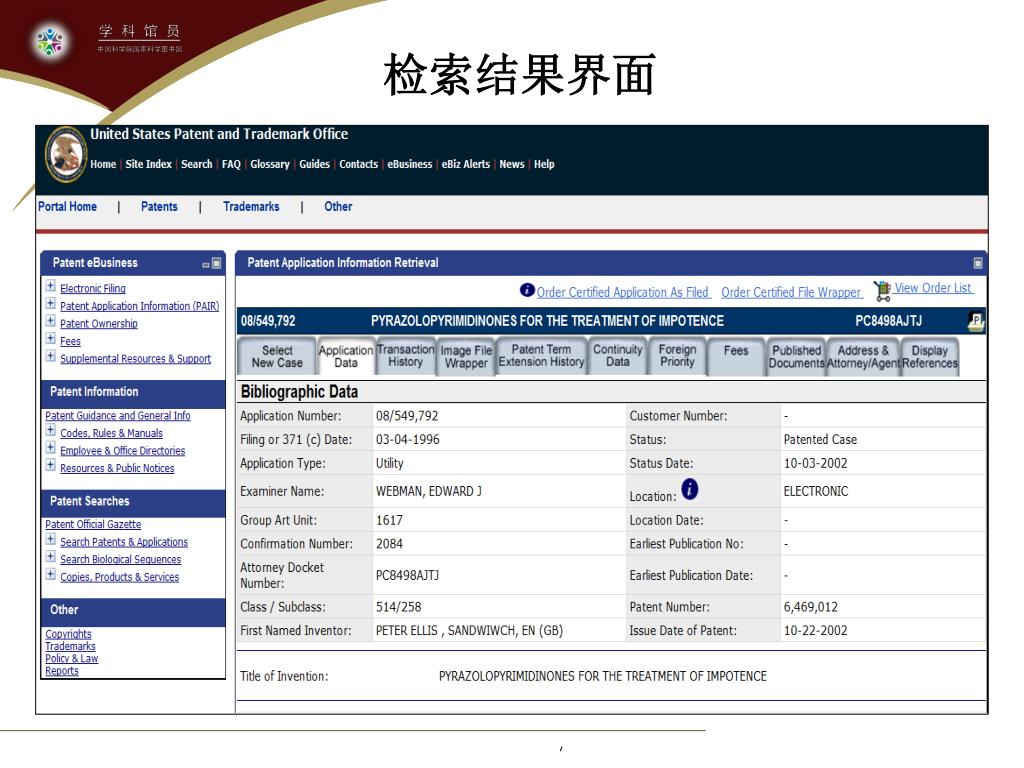The width and height of the screenshot is (1024, 768).
Task: Open Help in top navigation
Action: (544, 165)
